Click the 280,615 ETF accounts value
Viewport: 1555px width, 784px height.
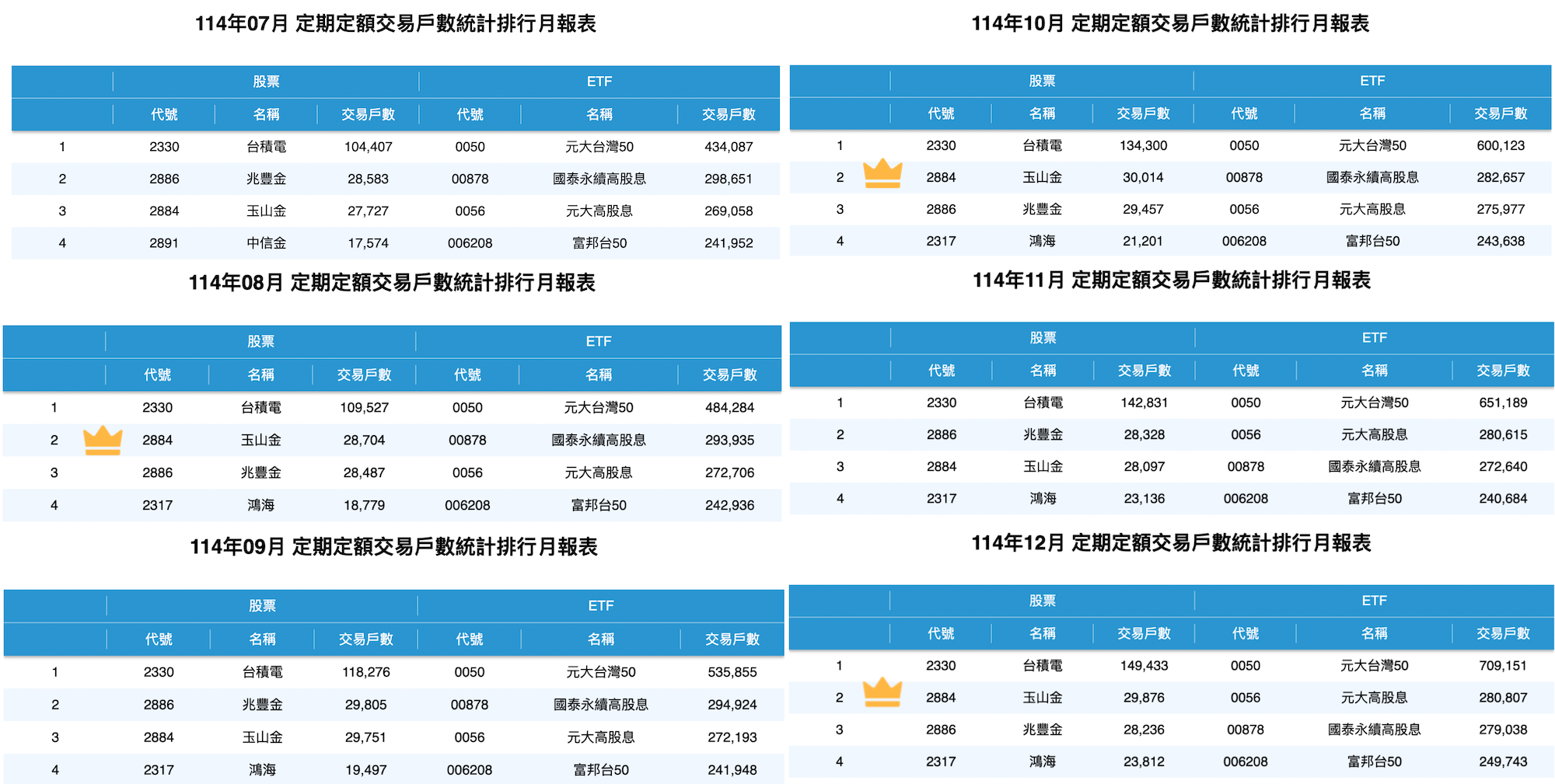(x=1503, y=434)
